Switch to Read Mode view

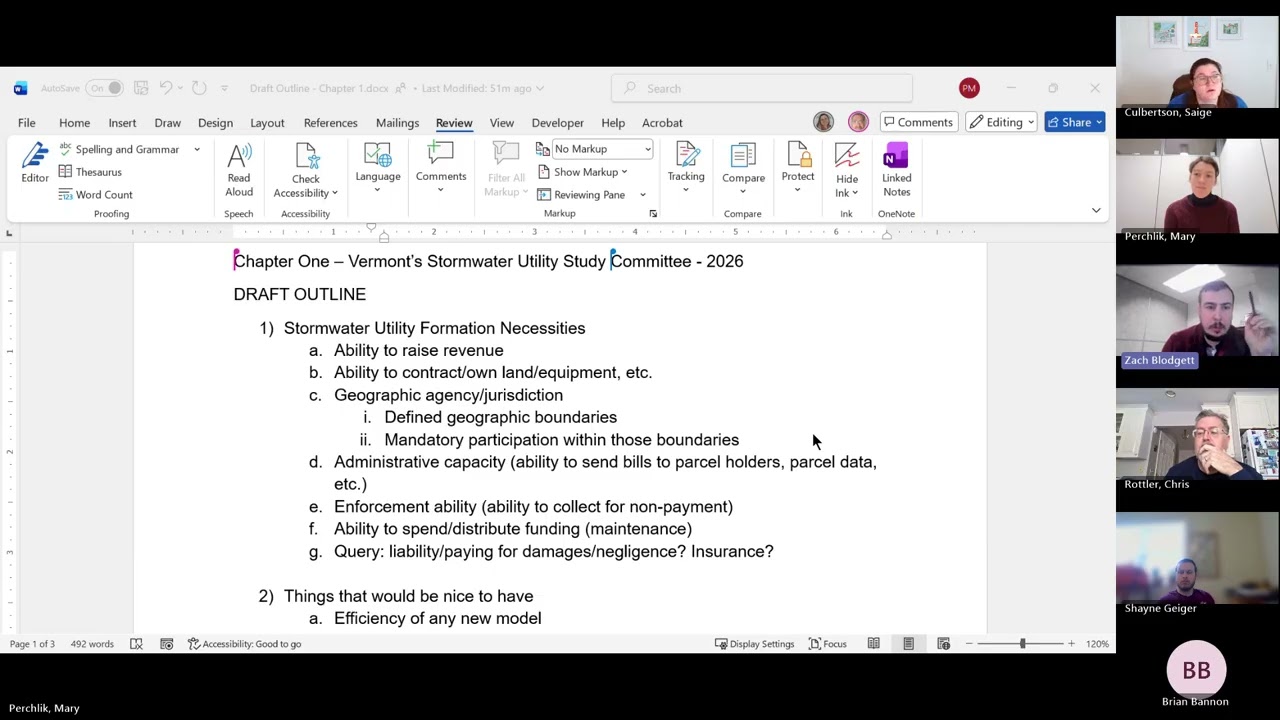tap(873, 644)
